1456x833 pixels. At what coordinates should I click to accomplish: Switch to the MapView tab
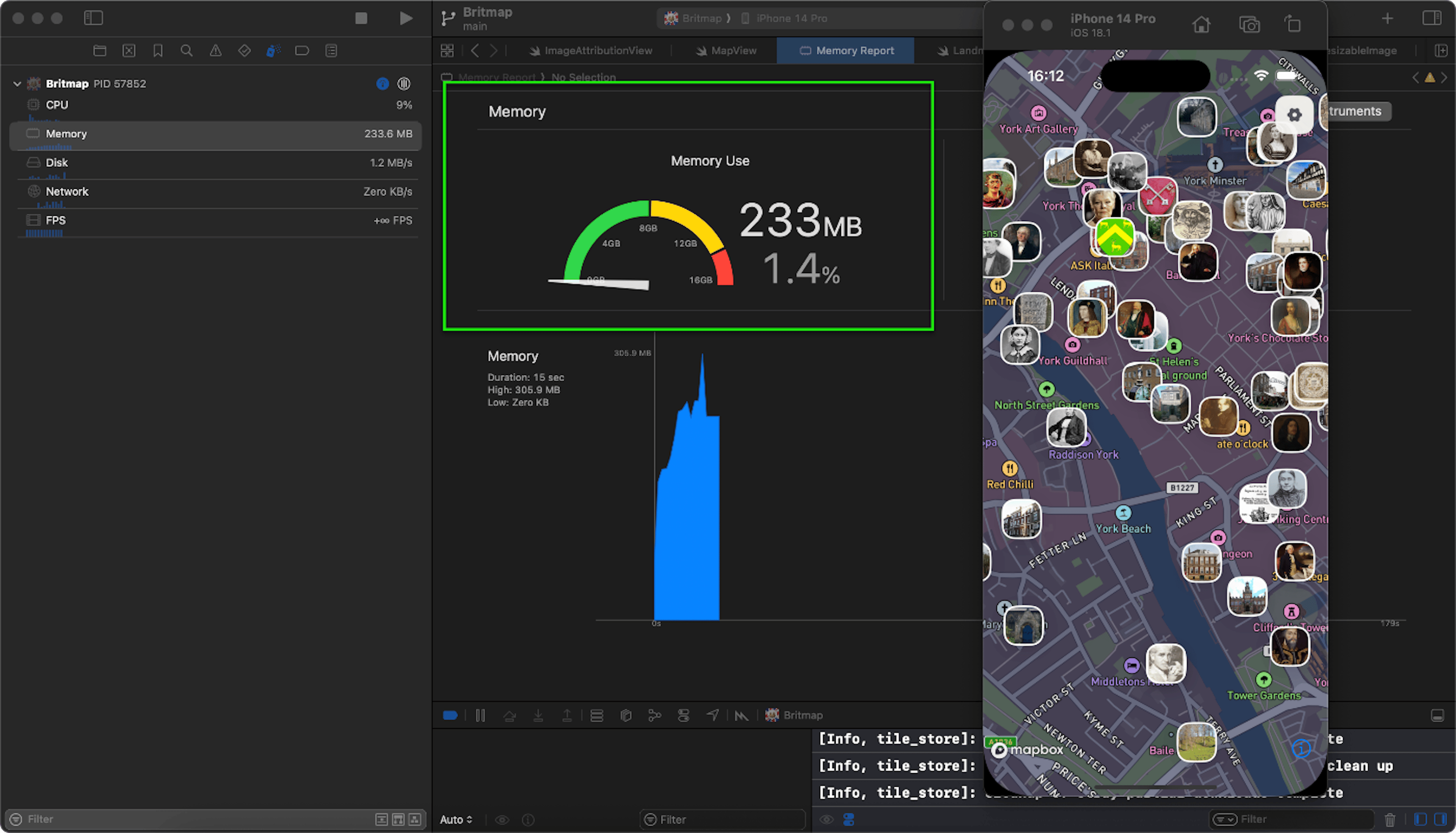click(726, 51)
